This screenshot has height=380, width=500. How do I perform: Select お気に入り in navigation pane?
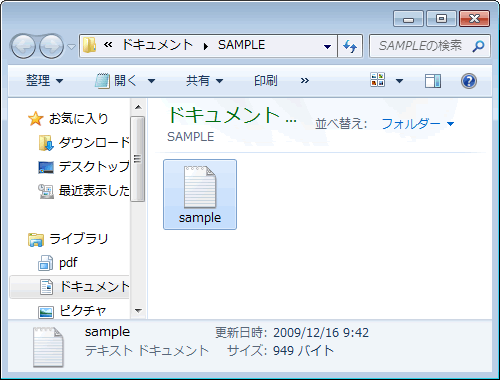click(78, 118)
